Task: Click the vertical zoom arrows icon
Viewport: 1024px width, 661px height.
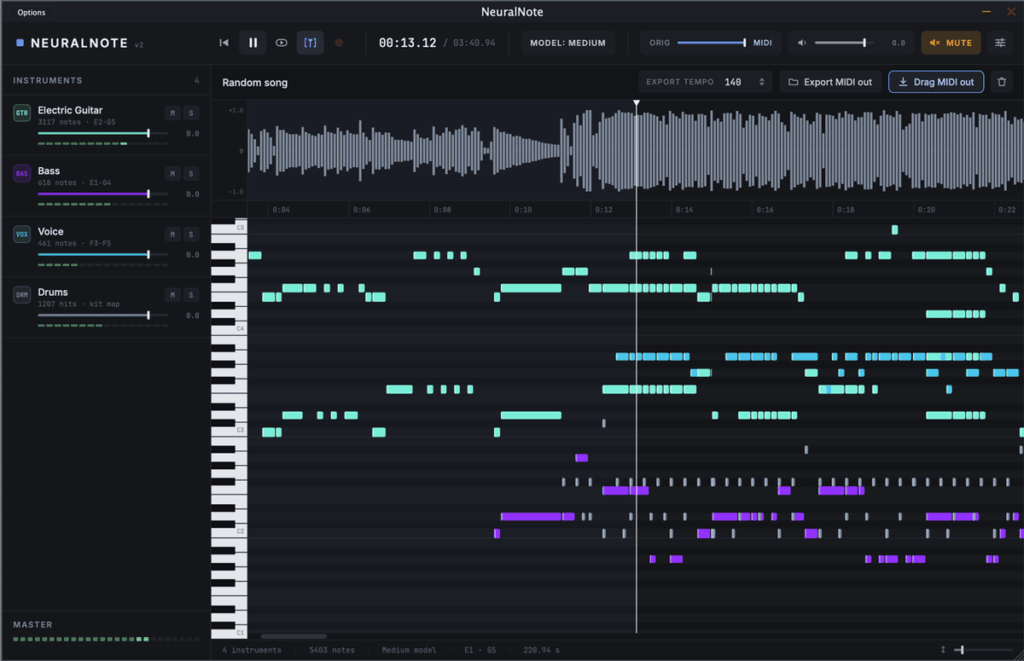Action: pyautogui.click(x=942, y=650)
